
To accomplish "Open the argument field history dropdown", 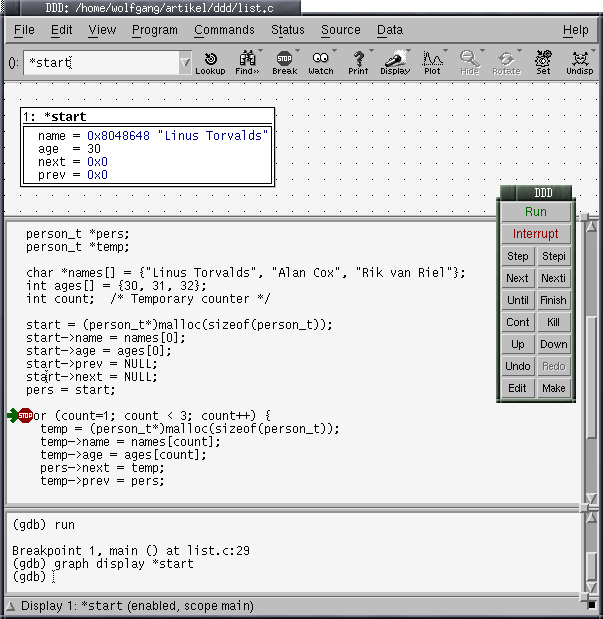I will pyautogui.click(x=185, y=63).
